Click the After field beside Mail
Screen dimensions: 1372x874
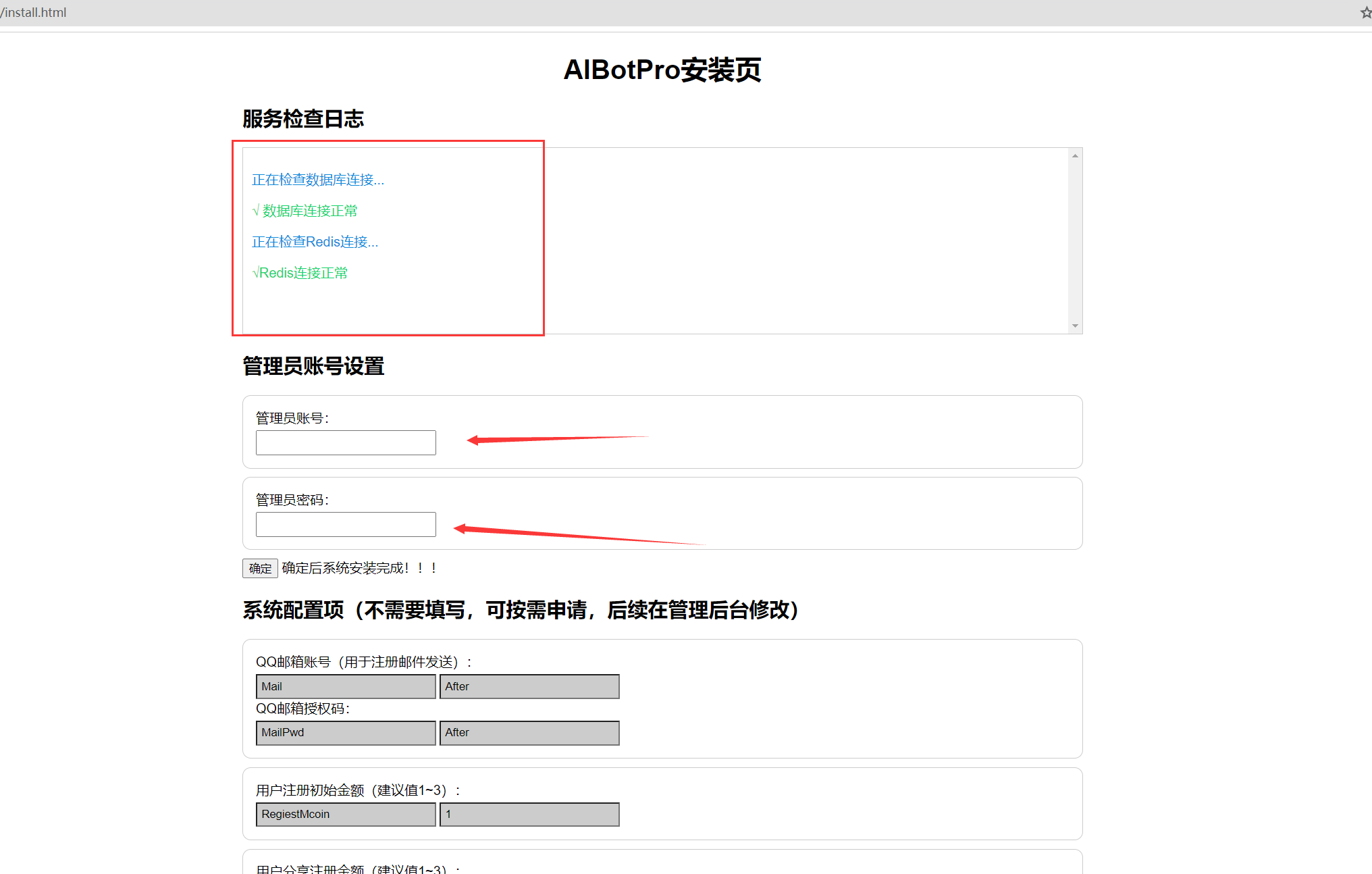pos(529,687)
